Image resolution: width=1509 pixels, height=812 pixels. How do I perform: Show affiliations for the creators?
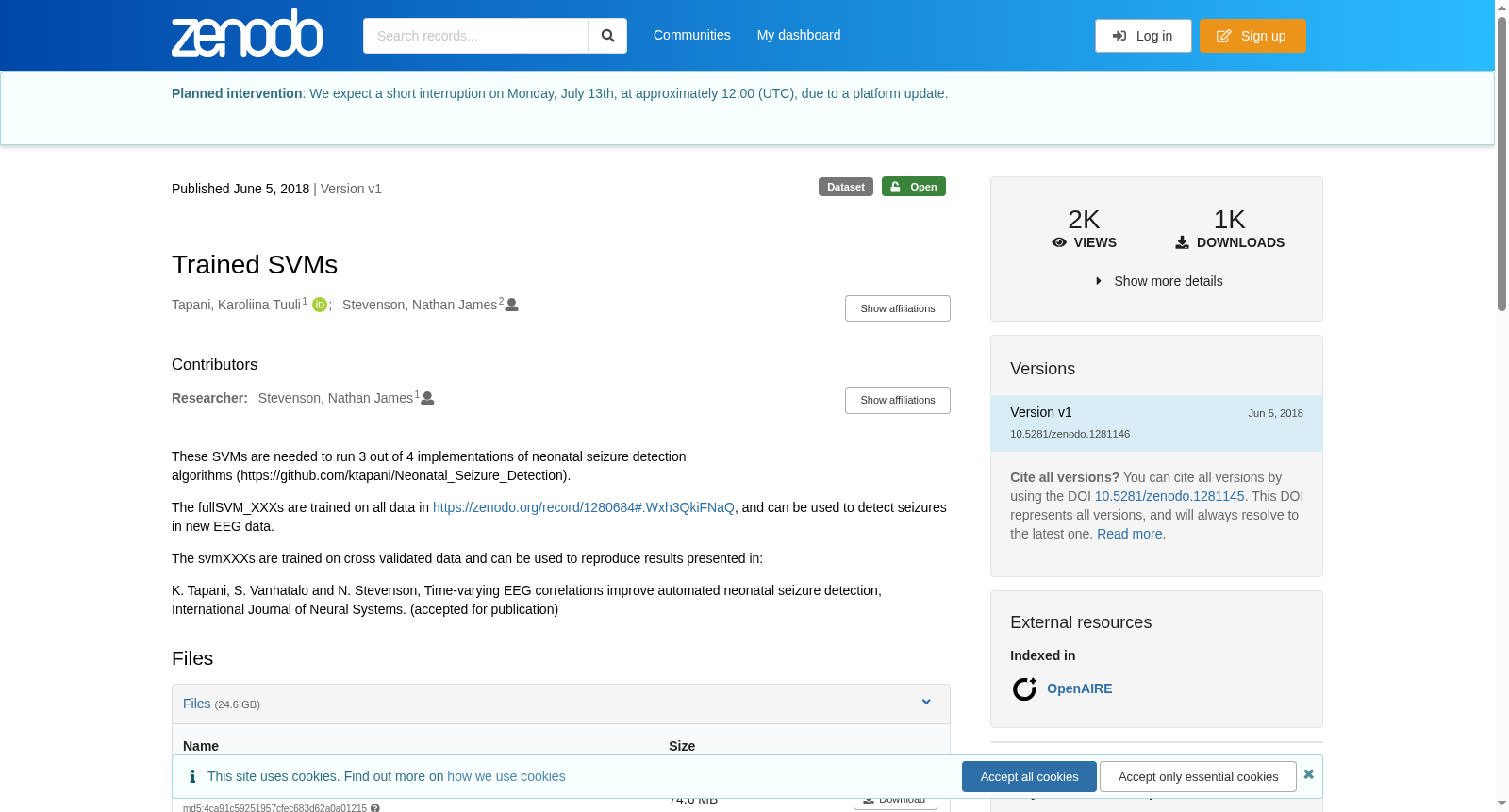coord(898,308)
